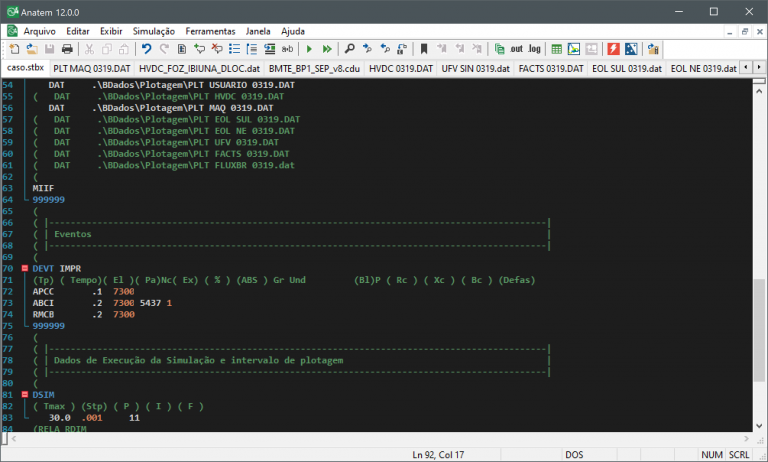Screen dimensions: 768x462
Task: Toggle bookmark with the bookmark icon
Action: point(424,48)
